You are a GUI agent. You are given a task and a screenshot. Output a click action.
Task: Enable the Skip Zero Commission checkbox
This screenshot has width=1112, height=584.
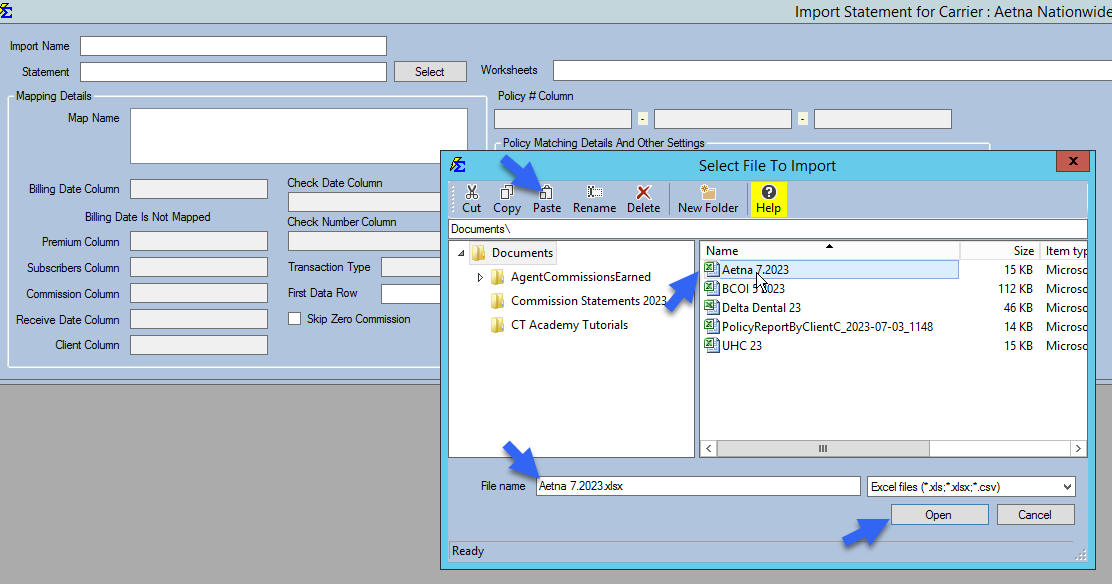pos(295,318)
